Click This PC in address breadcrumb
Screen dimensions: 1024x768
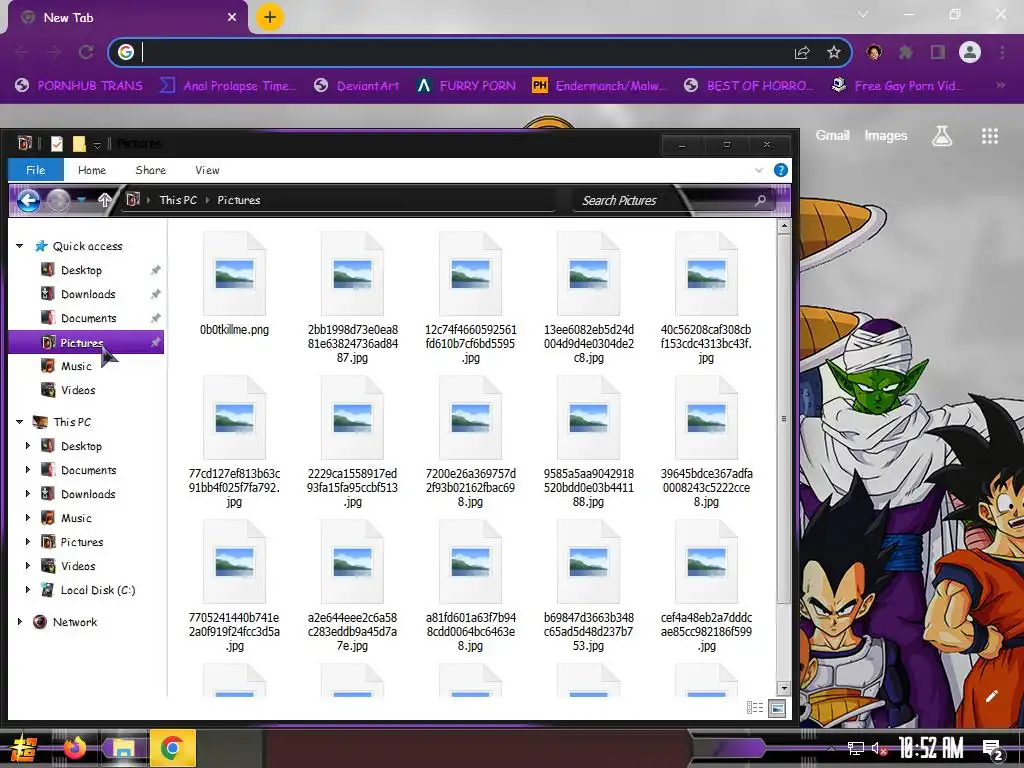[x=178, y=200]
